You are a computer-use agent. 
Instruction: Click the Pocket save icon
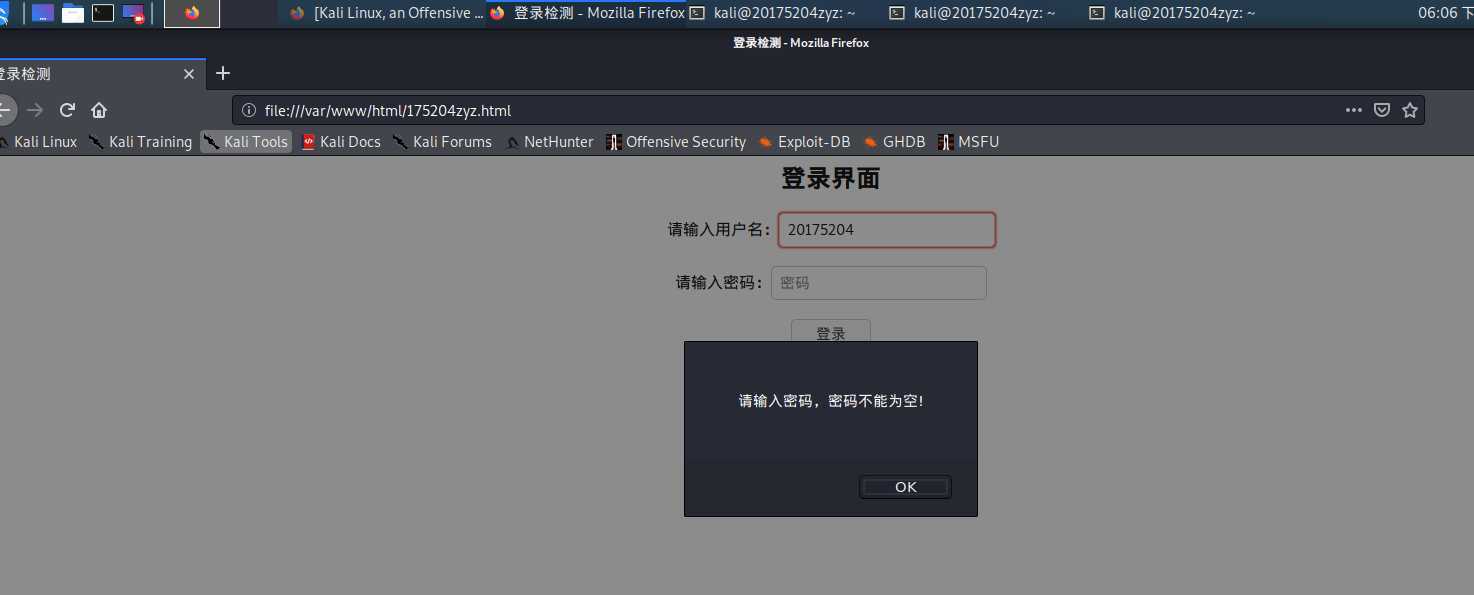click(1381, 110)
